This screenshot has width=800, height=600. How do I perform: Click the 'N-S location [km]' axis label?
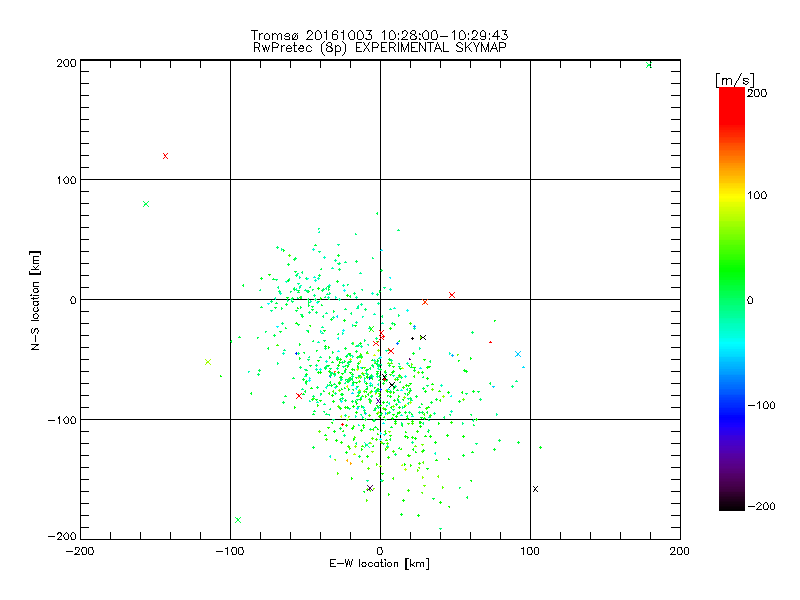[x=35, y=301]
